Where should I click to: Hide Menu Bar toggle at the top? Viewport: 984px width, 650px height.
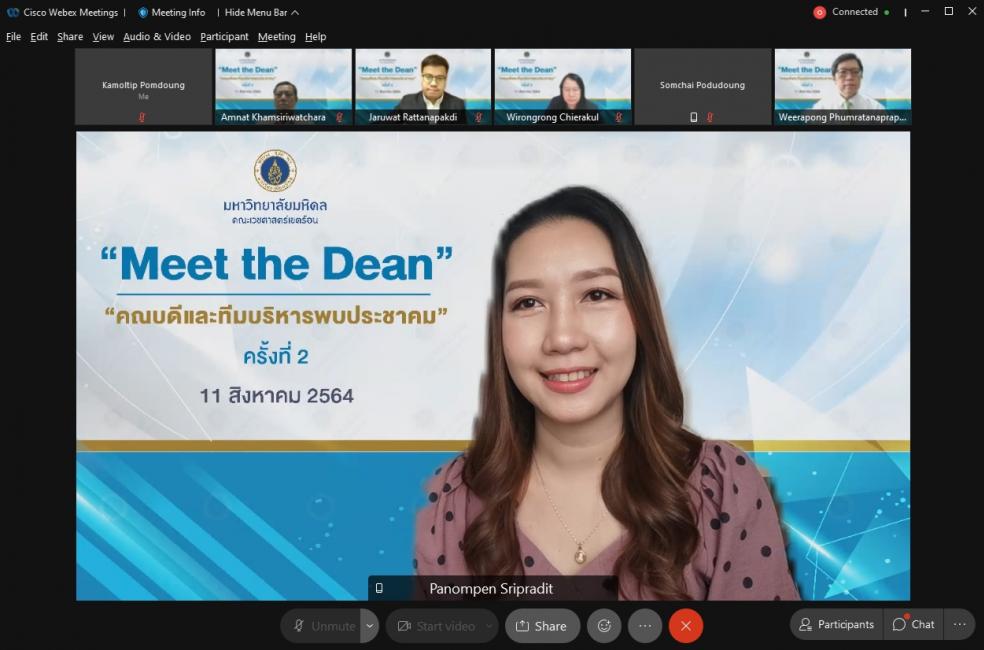tap(260, 12)
